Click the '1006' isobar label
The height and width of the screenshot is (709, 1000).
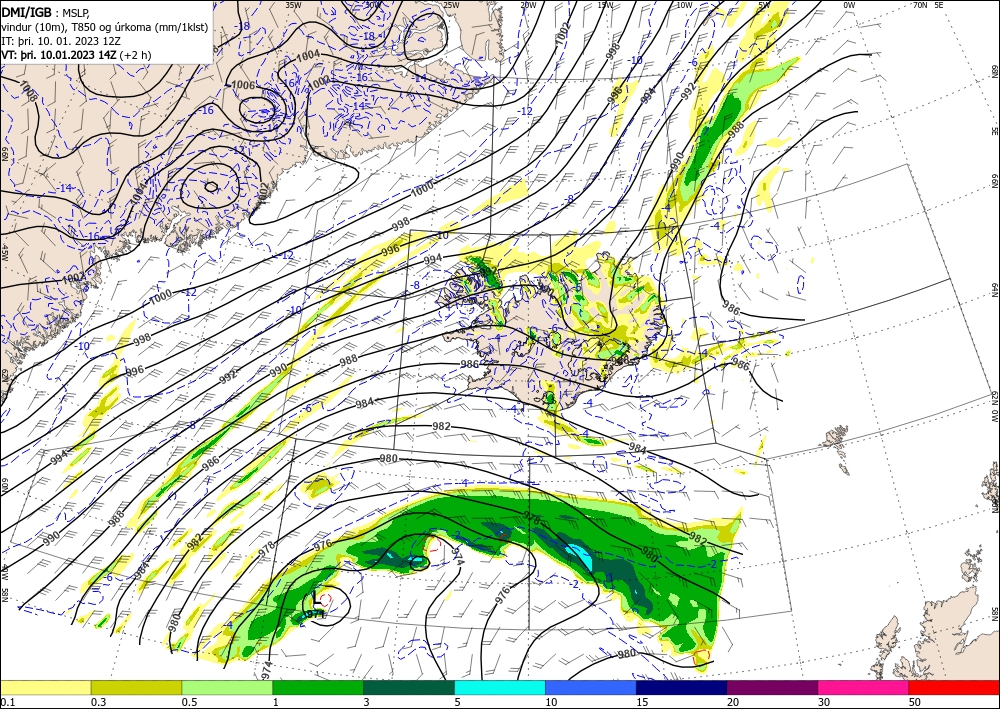coord(243,85)
